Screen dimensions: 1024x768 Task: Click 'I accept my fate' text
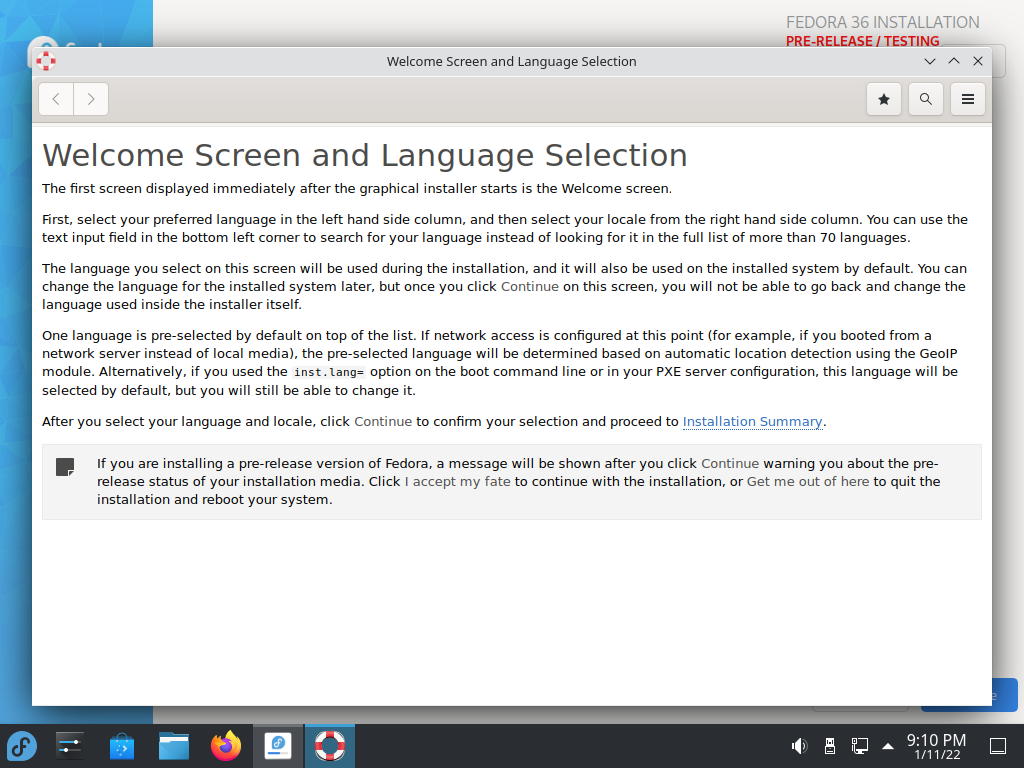click(x=457, y=482)
